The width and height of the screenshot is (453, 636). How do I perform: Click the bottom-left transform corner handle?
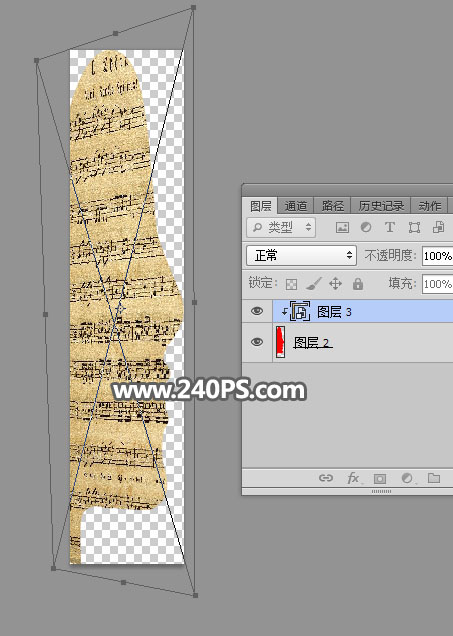tap(54, 568)
